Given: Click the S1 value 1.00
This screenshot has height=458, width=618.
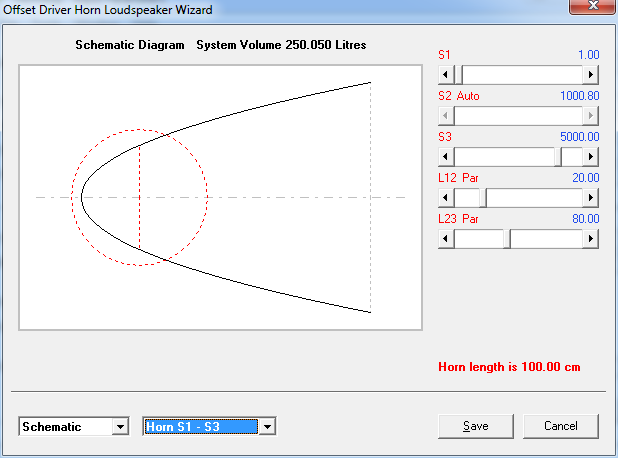Looking at the screenshot, I should 588,55.
